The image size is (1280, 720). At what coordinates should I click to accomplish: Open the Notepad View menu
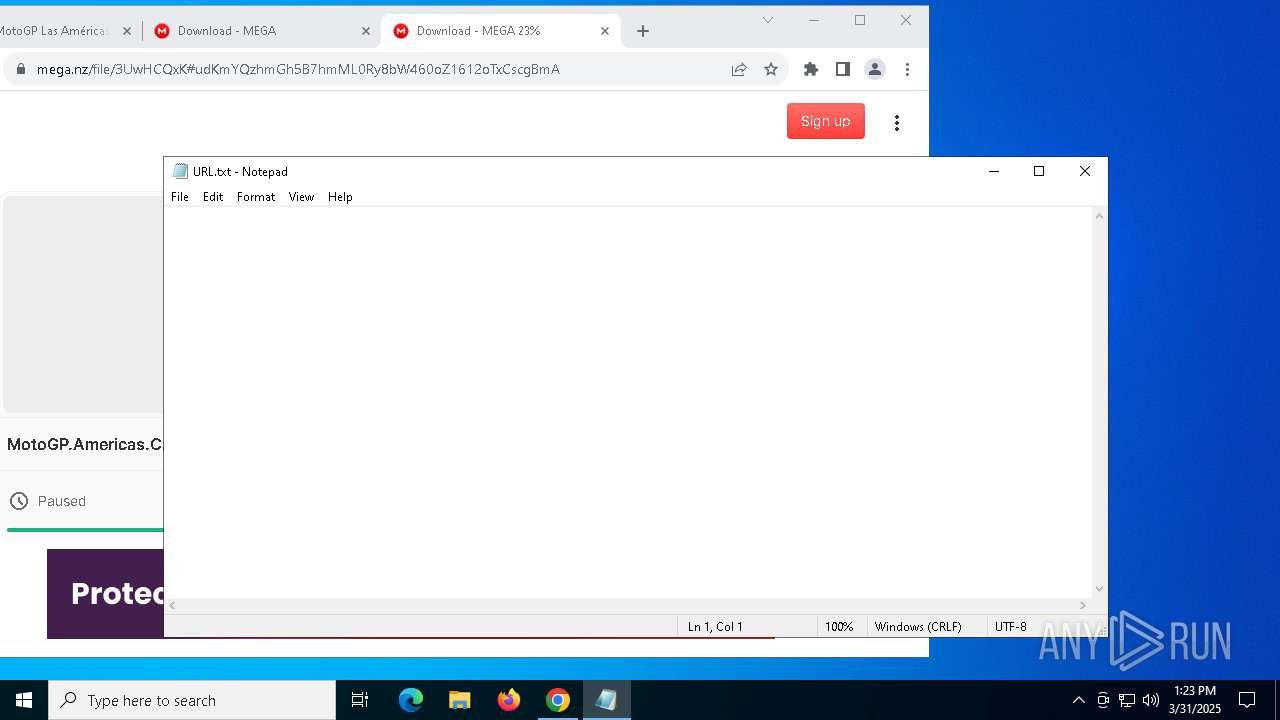tap(301, 197)
